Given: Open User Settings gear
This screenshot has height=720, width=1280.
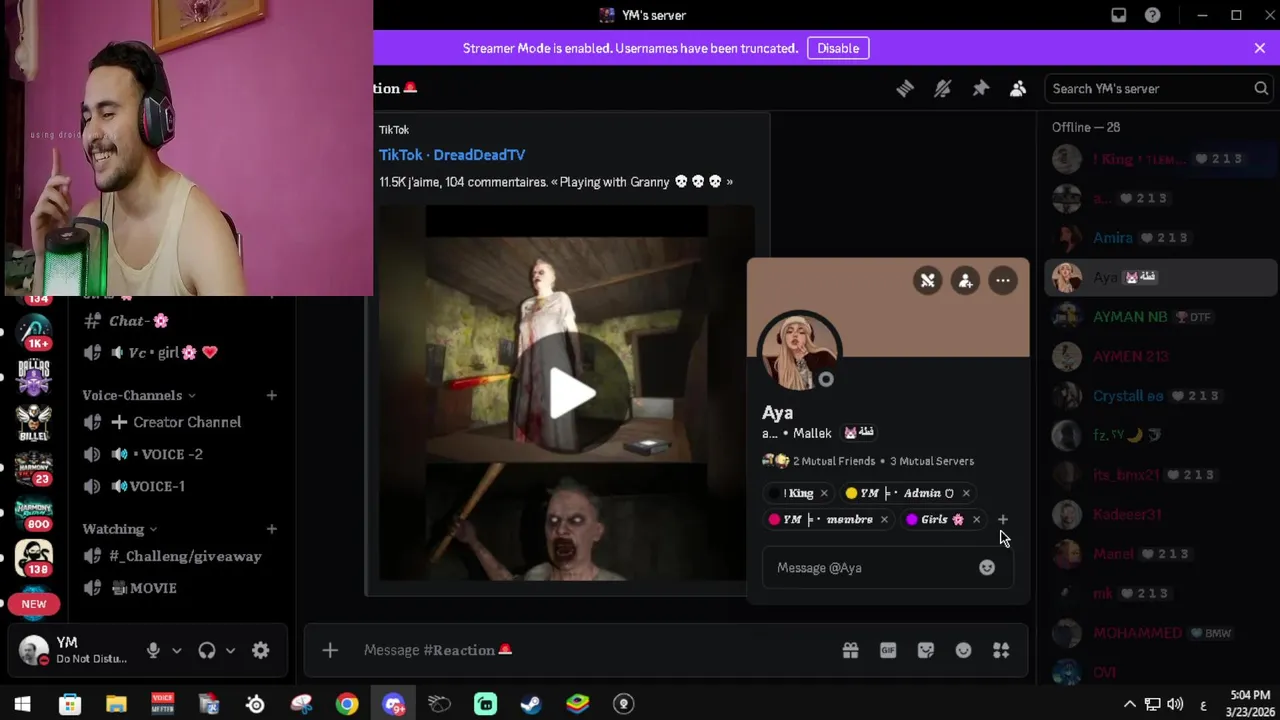Looking at the screenshot, I should (x=260, y=650).
